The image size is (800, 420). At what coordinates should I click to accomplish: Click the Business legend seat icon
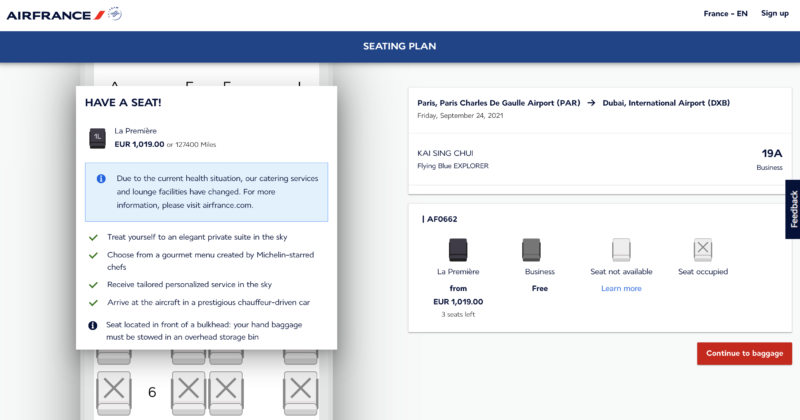point(531,250)
